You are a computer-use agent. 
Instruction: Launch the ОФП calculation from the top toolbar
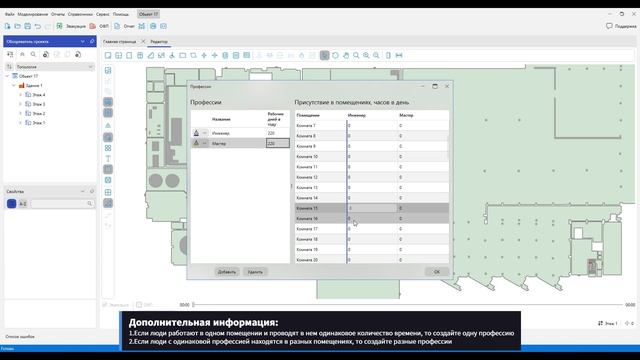tap(99, 26)
